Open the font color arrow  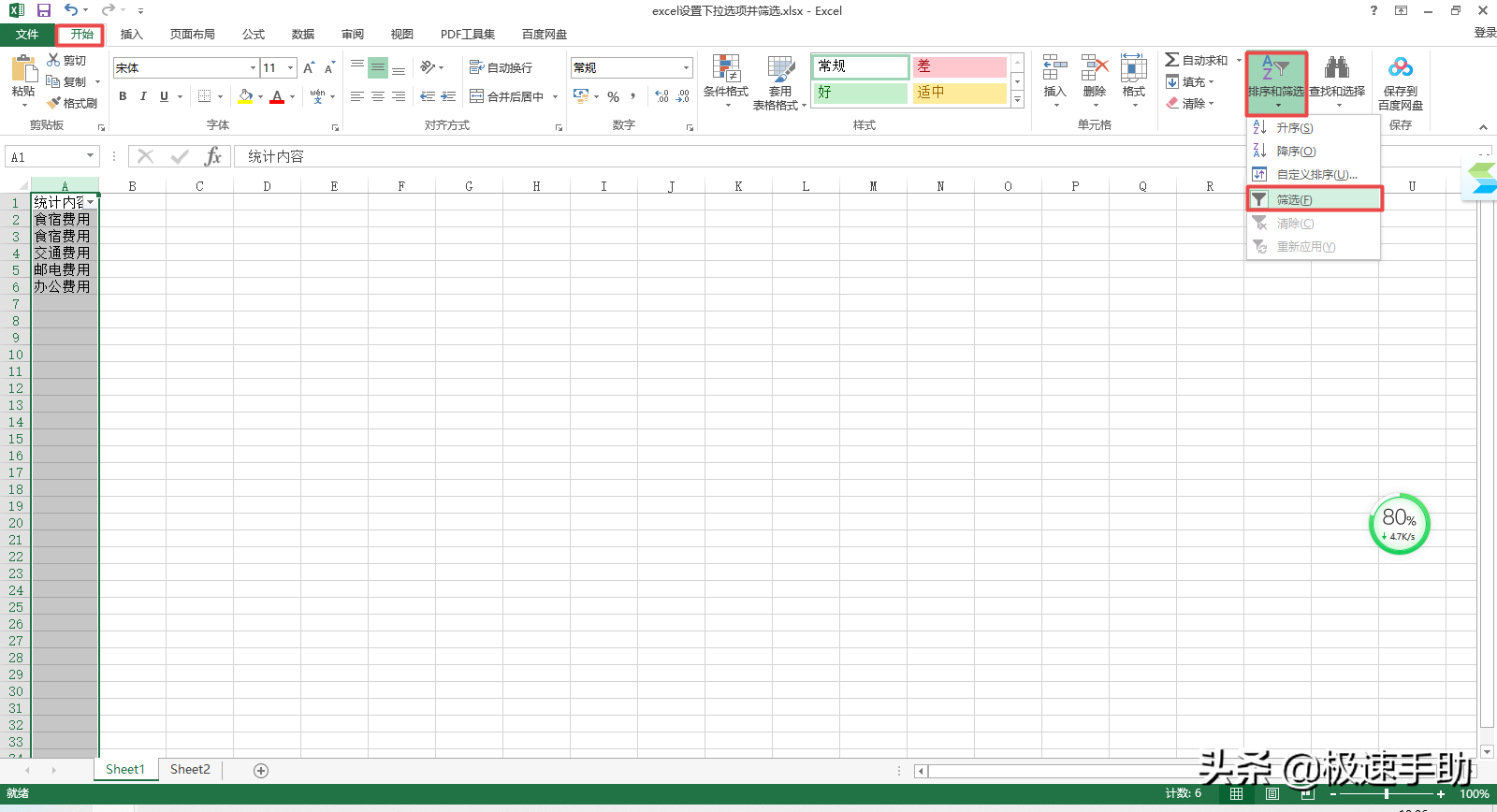[293, 96]
